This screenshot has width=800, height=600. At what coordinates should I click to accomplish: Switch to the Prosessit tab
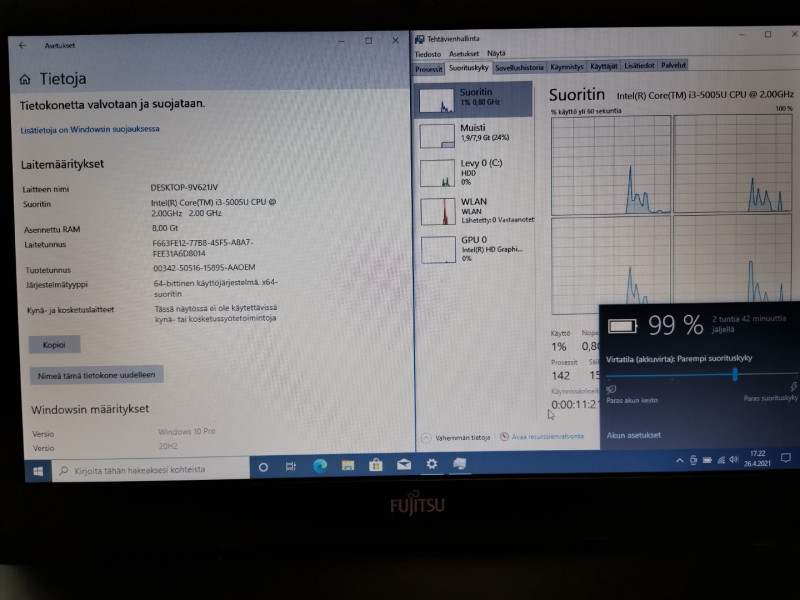tap(429, 69)
